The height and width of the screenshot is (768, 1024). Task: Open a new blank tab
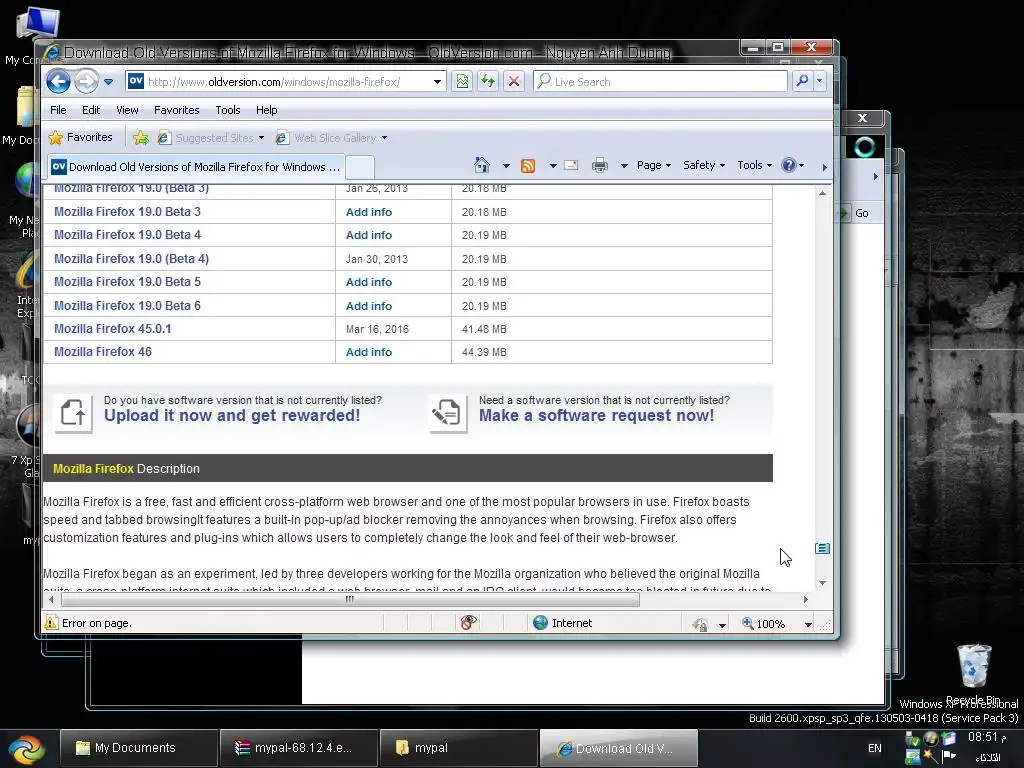pyautogui.click(x=359, y=167)
